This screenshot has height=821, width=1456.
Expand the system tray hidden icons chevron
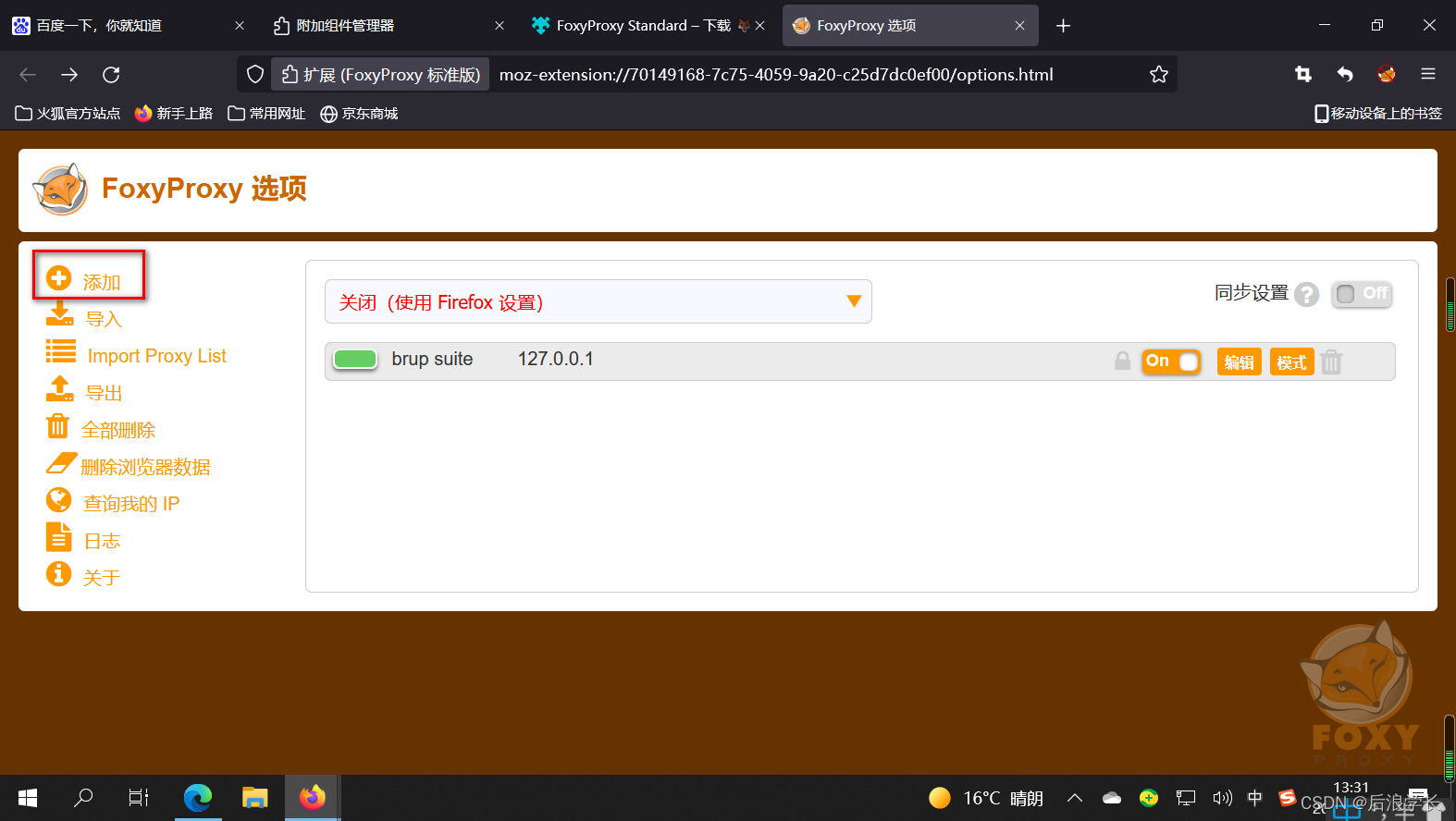click(x=1074, y=798)
